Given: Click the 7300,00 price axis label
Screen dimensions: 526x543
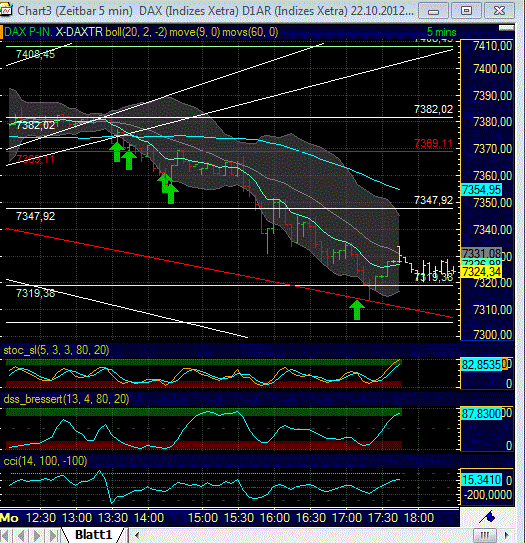Looking at the screenshot, I should point(492,335).
